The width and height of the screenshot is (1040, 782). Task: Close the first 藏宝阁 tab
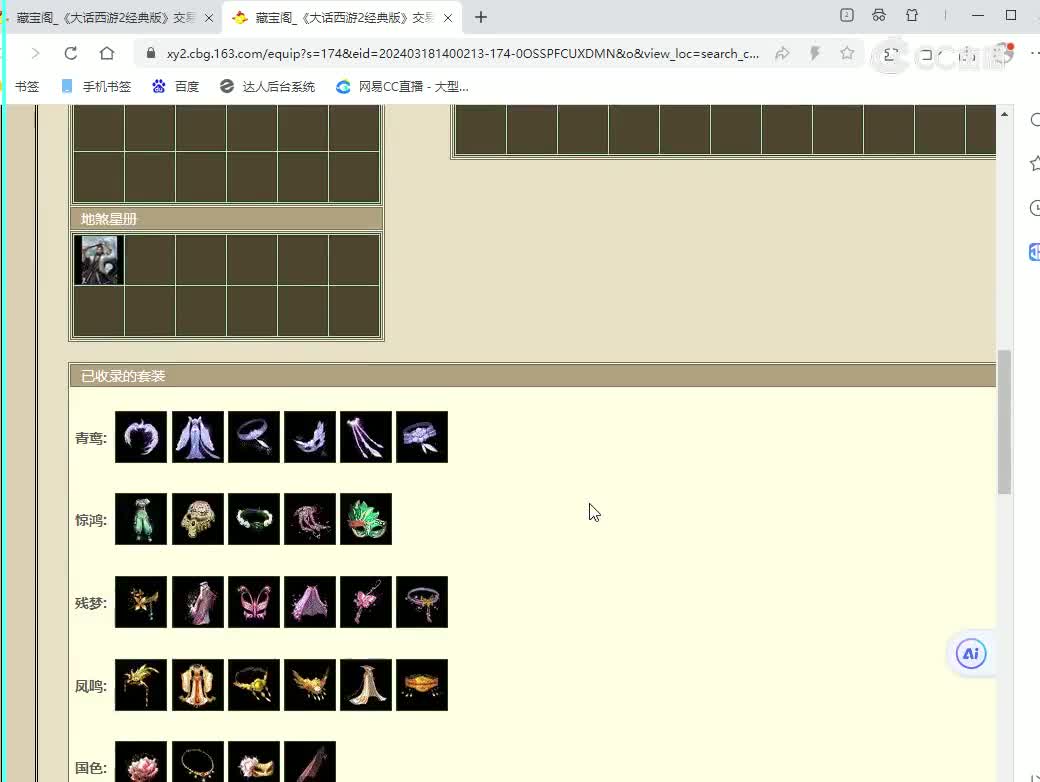(209, 18)
